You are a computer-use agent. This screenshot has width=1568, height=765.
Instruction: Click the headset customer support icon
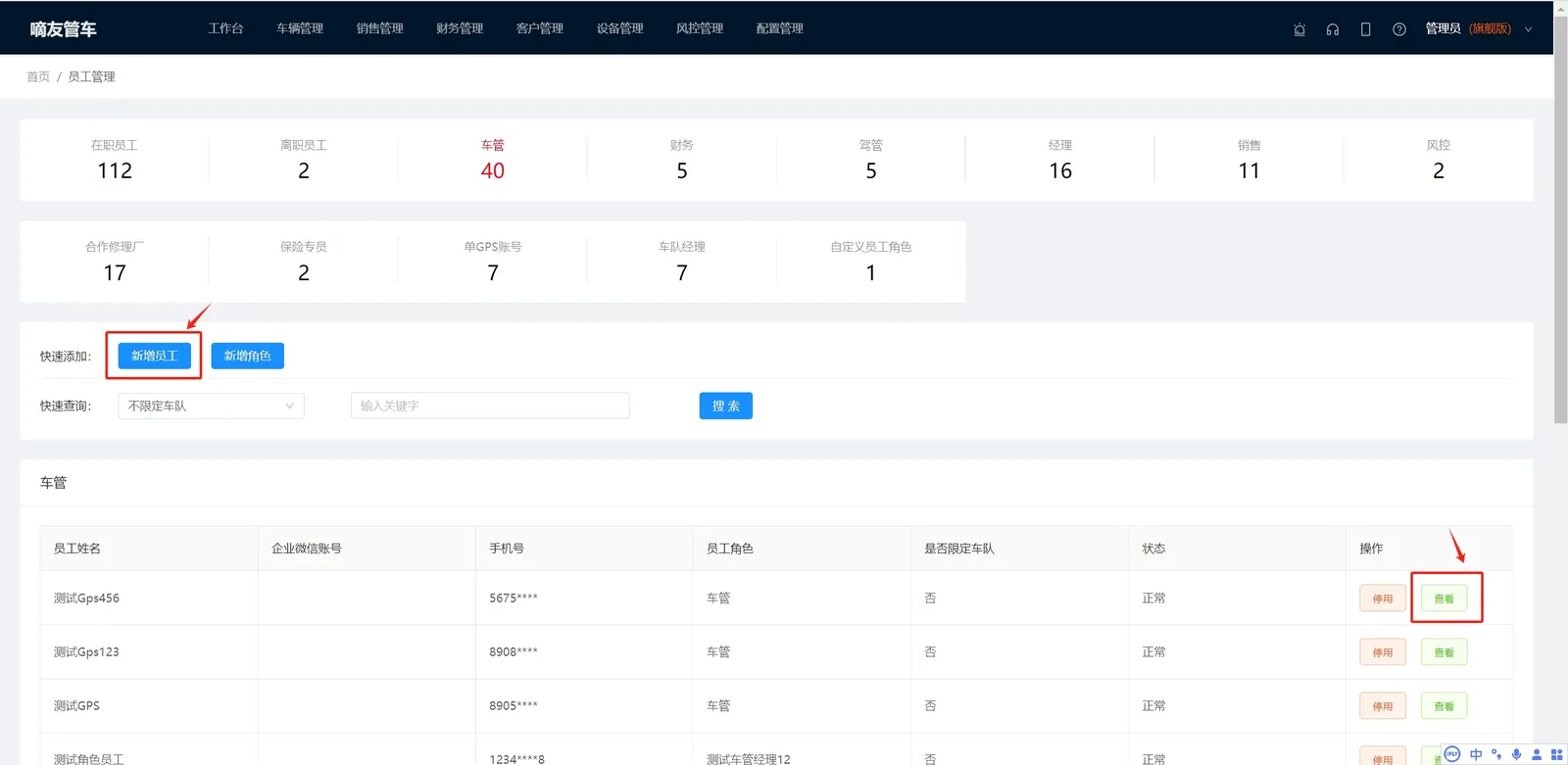1333,29
